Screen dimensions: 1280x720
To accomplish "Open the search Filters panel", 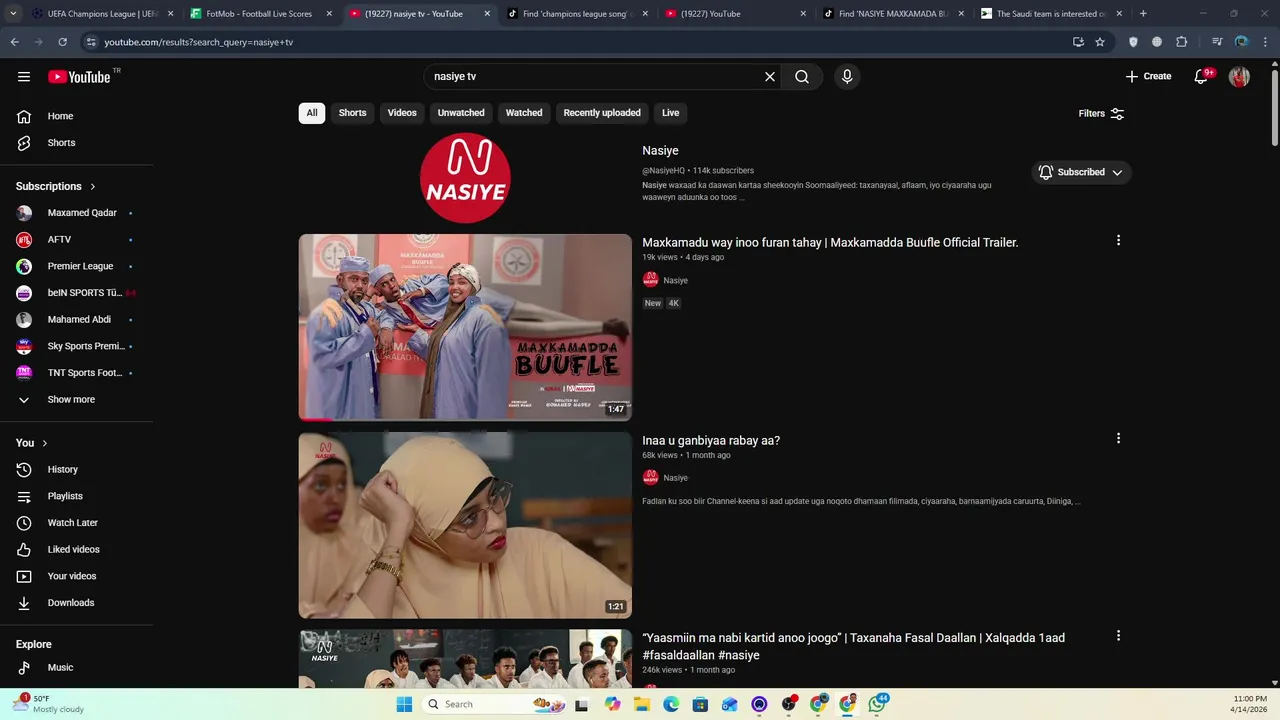I will 1101,114.
